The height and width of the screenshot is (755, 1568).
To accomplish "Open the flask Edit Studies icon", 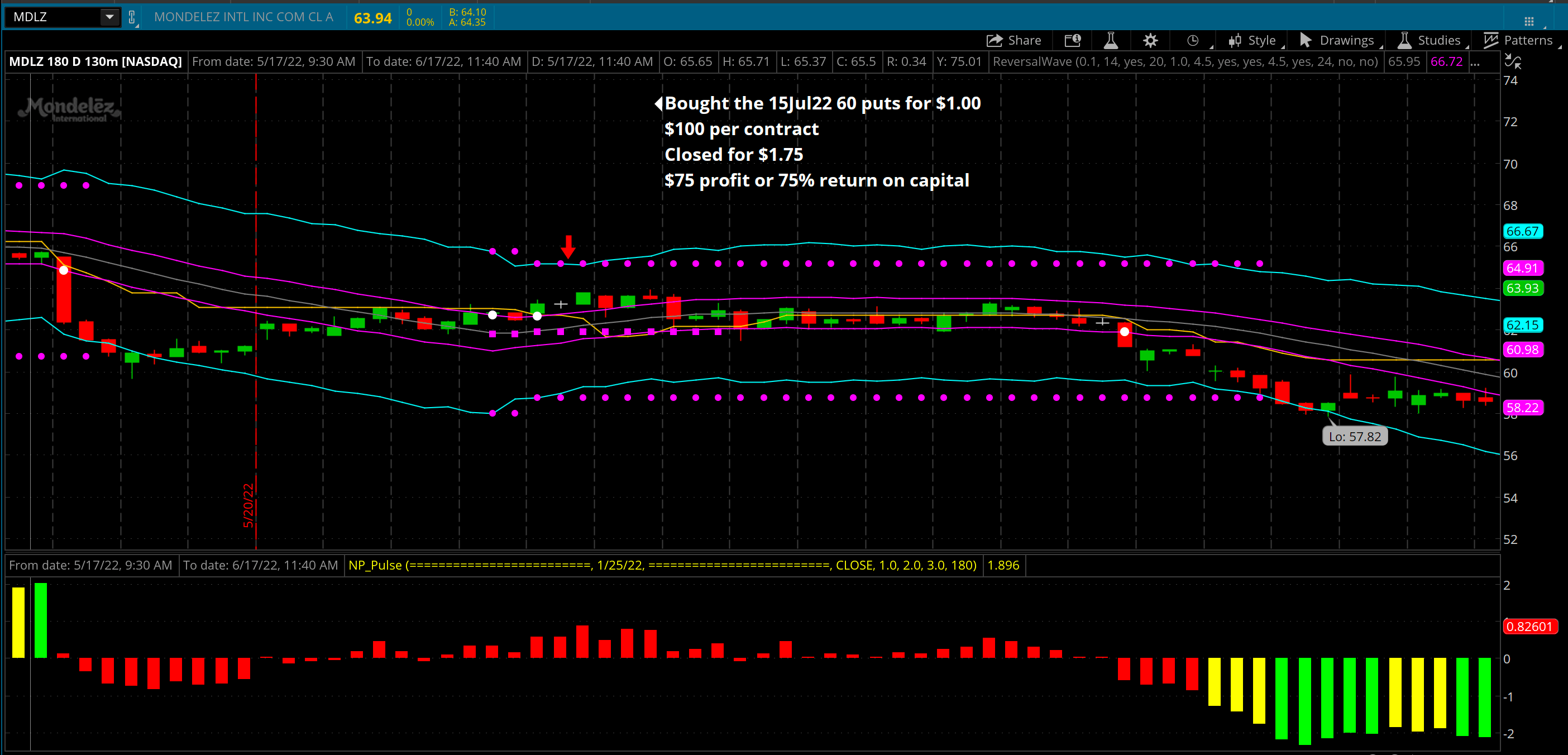I will [x=1111, y=40].
